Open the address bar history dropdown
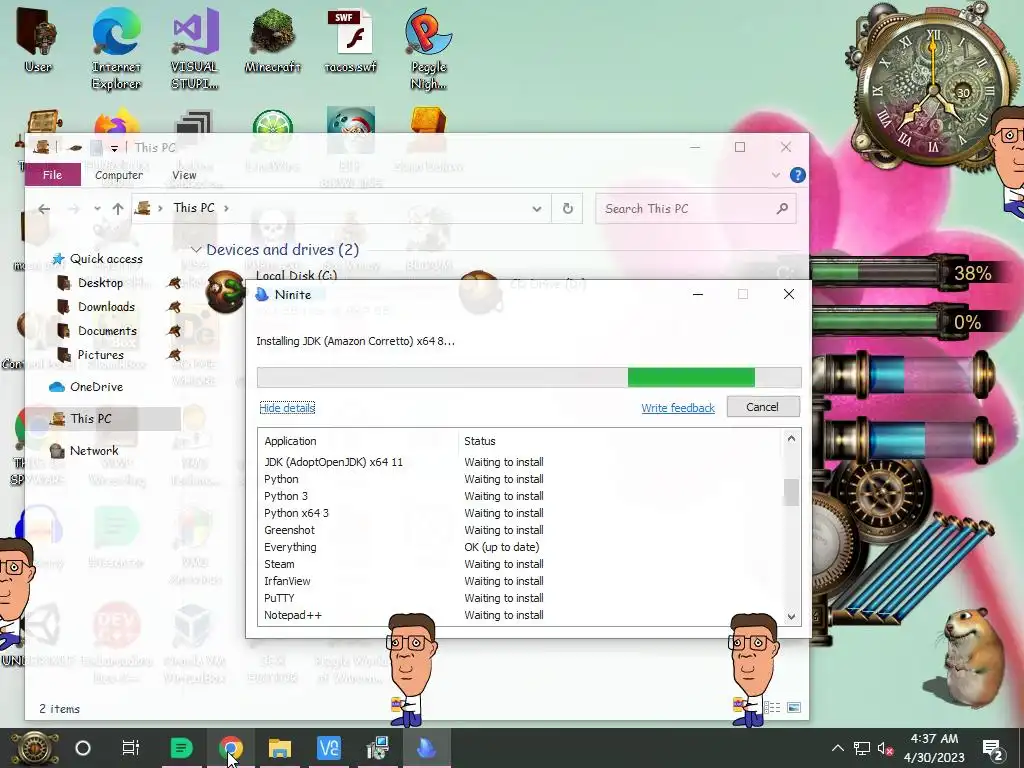The width and height of the screenshot is (1024, 768). [536, 209]
